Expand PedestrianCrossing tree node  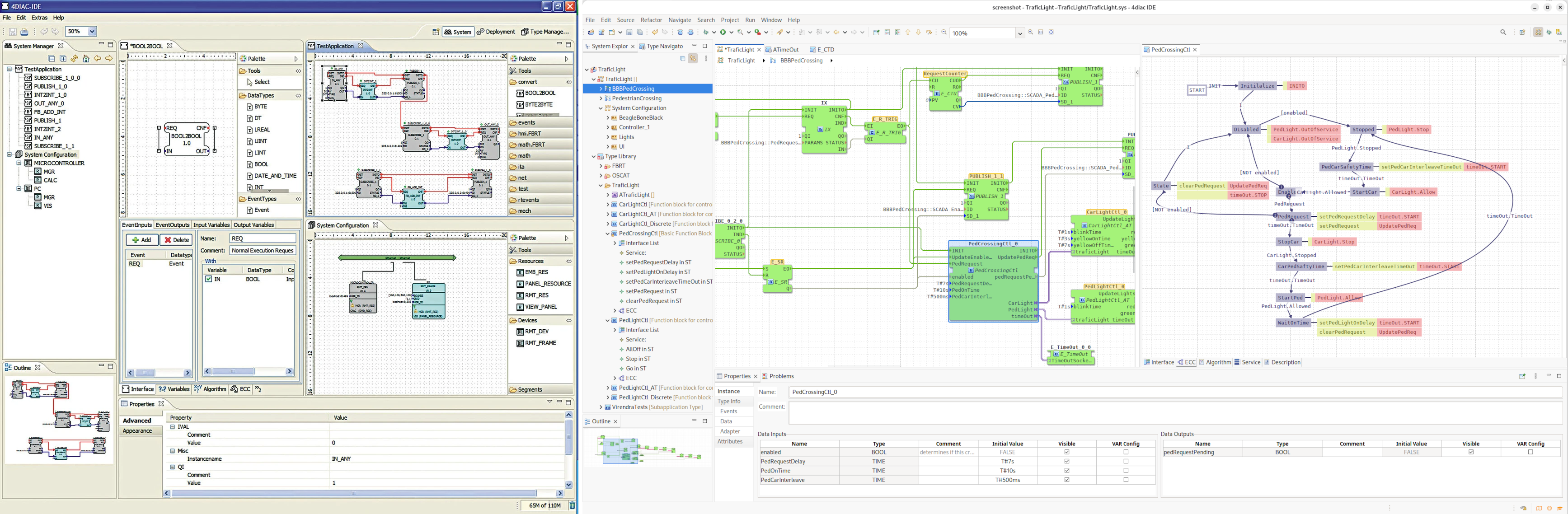tap(601, 98)
